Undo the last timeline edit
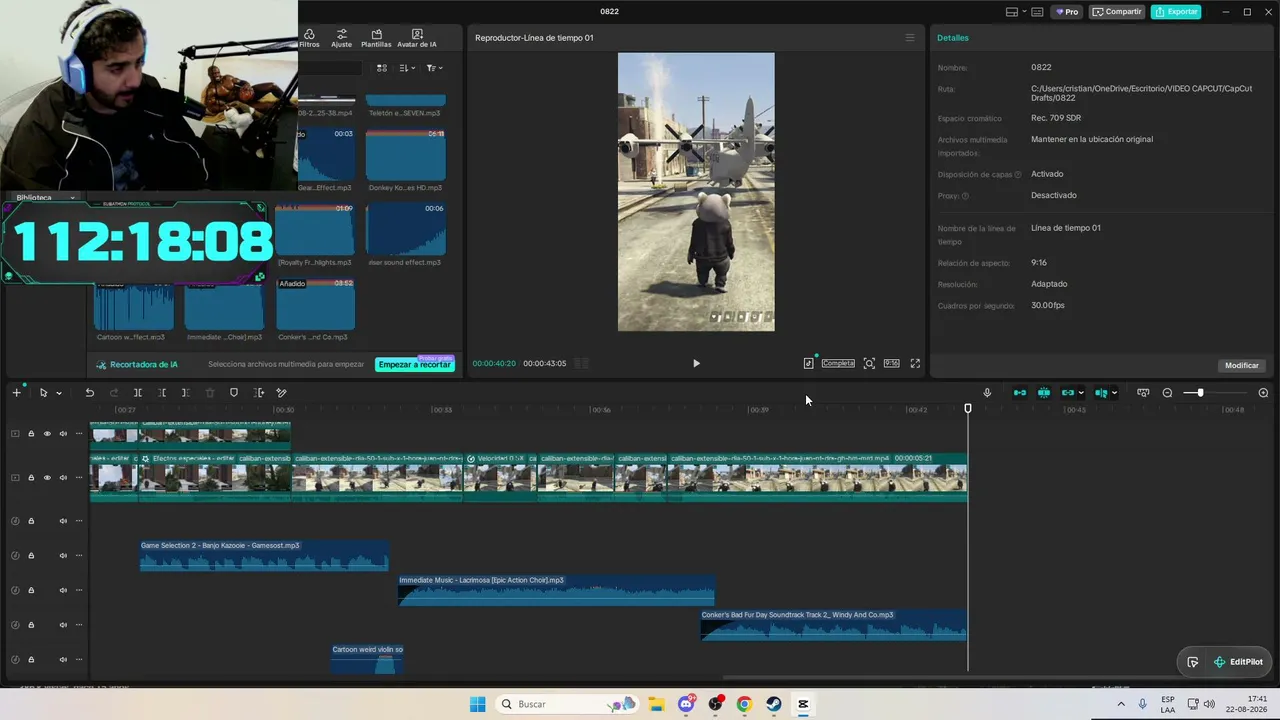1280x720 pixels. [89, 393]
